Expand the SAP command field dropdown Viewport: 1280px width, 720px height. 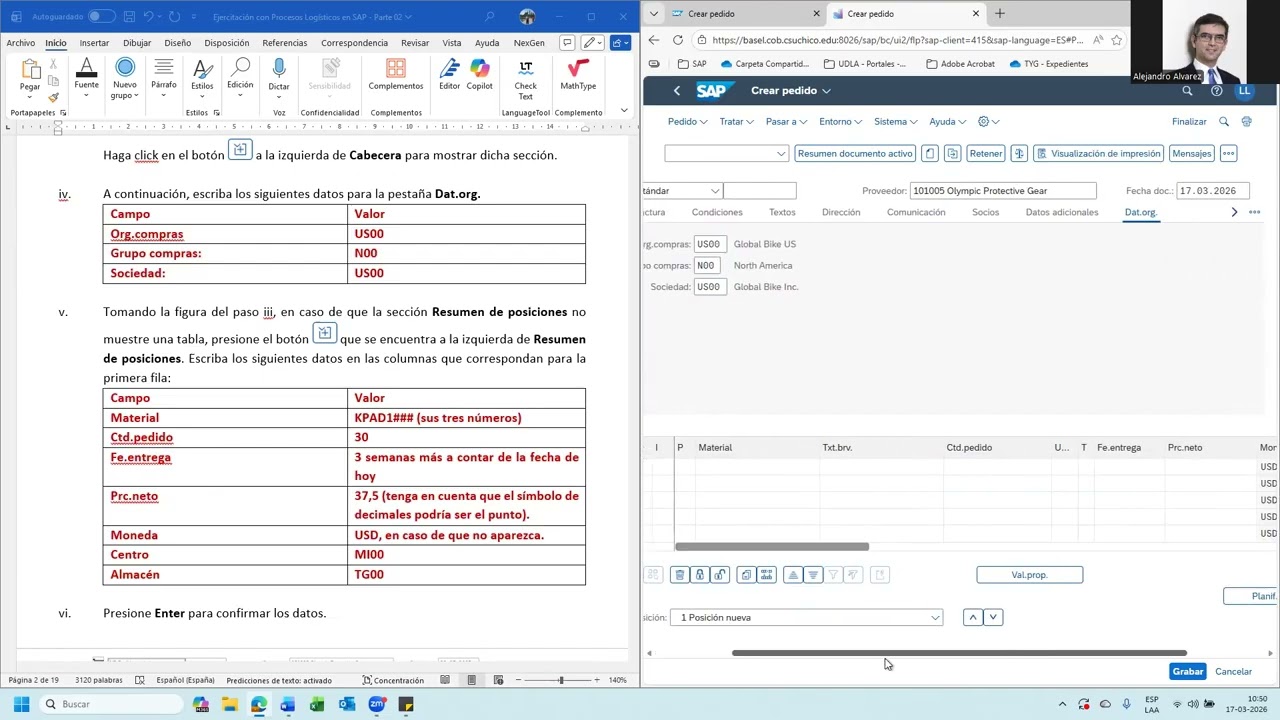(x=781, y=153)
